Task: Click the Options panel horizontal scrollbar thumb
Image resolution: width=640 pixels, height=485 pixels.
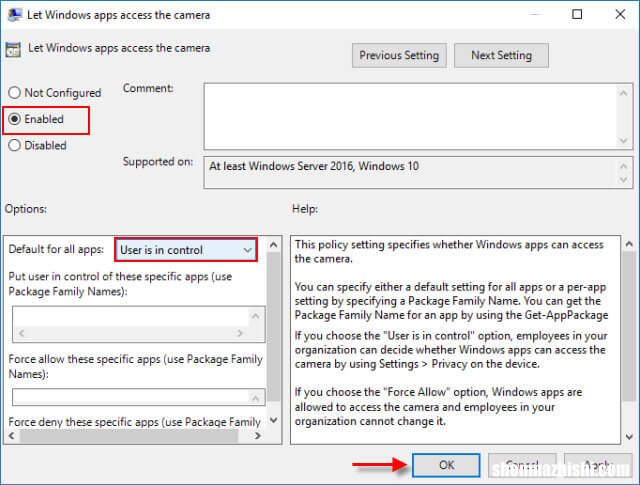Action: (129, 436)
